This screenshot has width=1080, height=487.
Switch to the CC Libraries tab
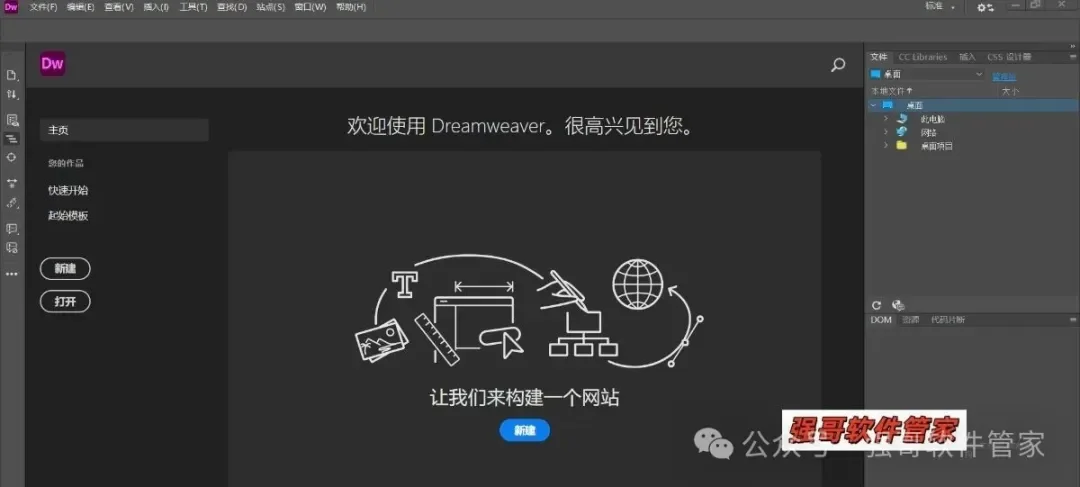point(922,57)
